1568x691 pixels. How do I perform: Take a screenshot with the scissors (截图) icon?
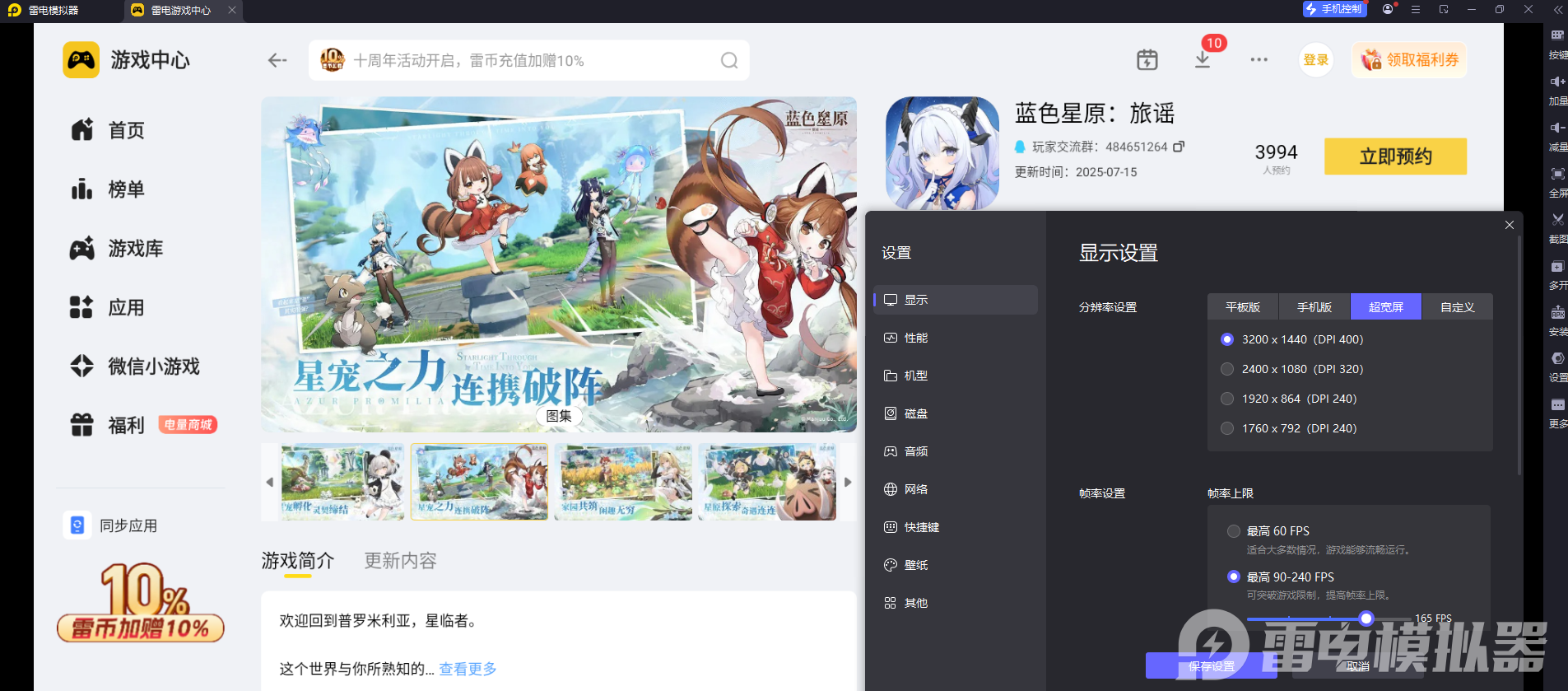(x=1557, y=220)
